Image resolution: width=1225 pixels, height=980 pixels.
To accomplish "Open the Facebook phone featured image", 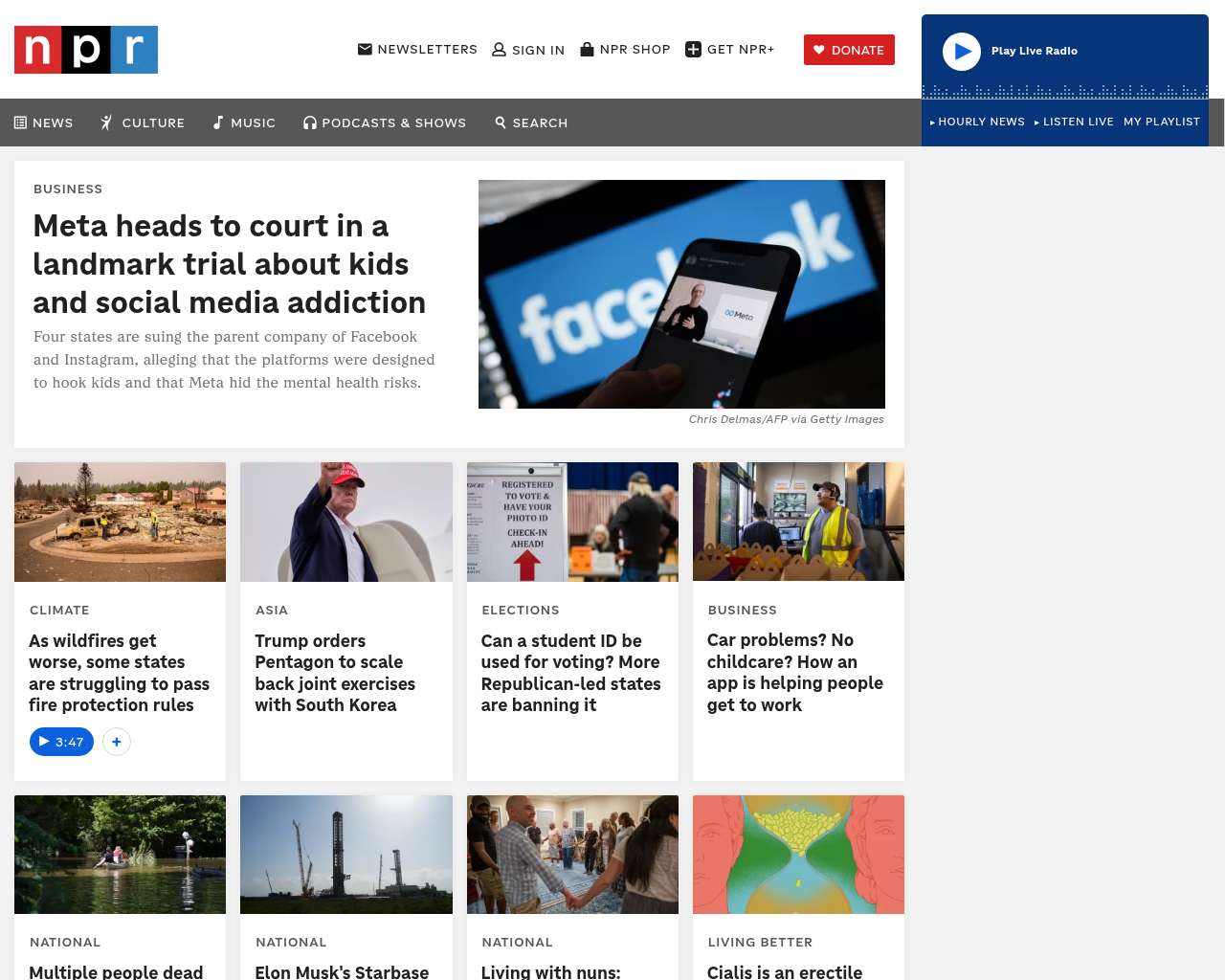I will [681, 294].
